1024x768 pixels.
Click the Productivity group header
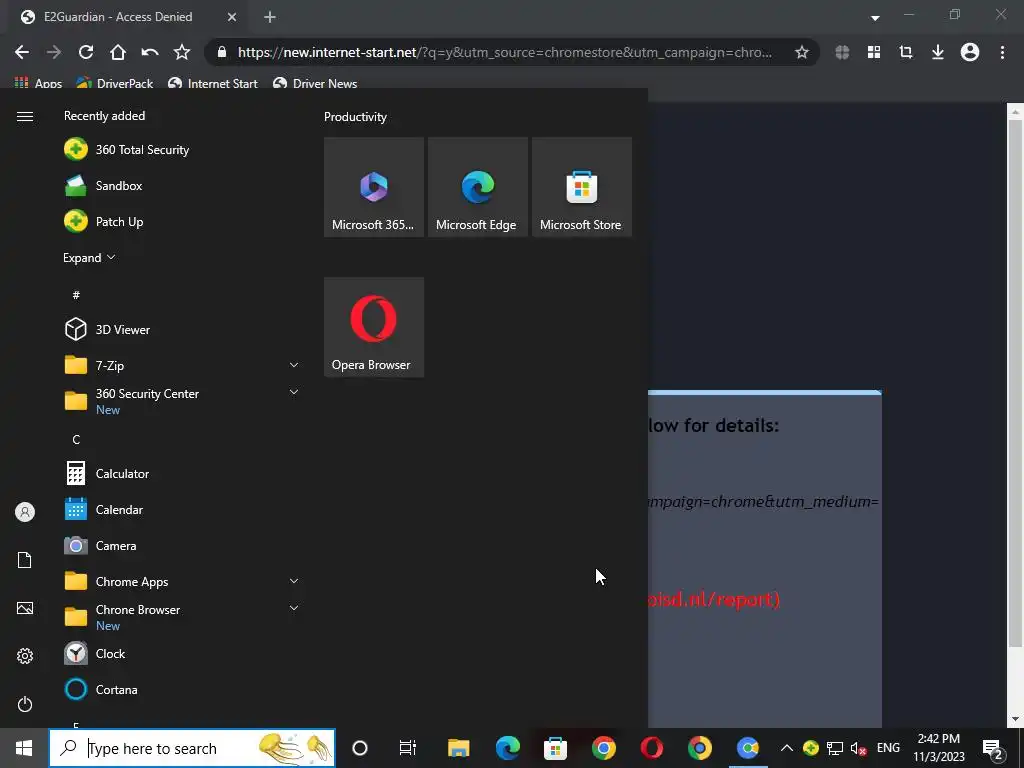pyautogui.click(x=355, y=117)
